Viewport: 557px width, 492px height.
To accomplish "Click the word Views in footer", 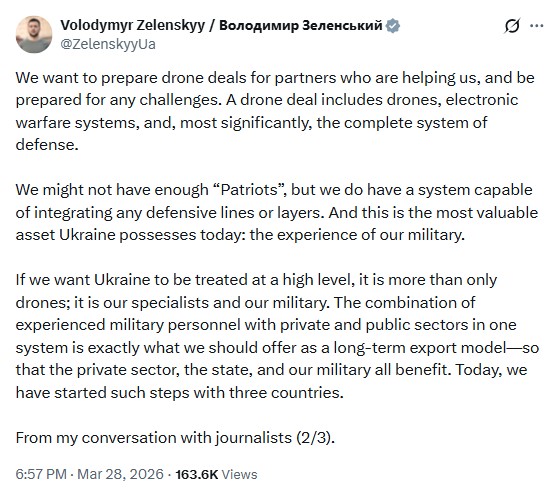I will coord(240,474).
